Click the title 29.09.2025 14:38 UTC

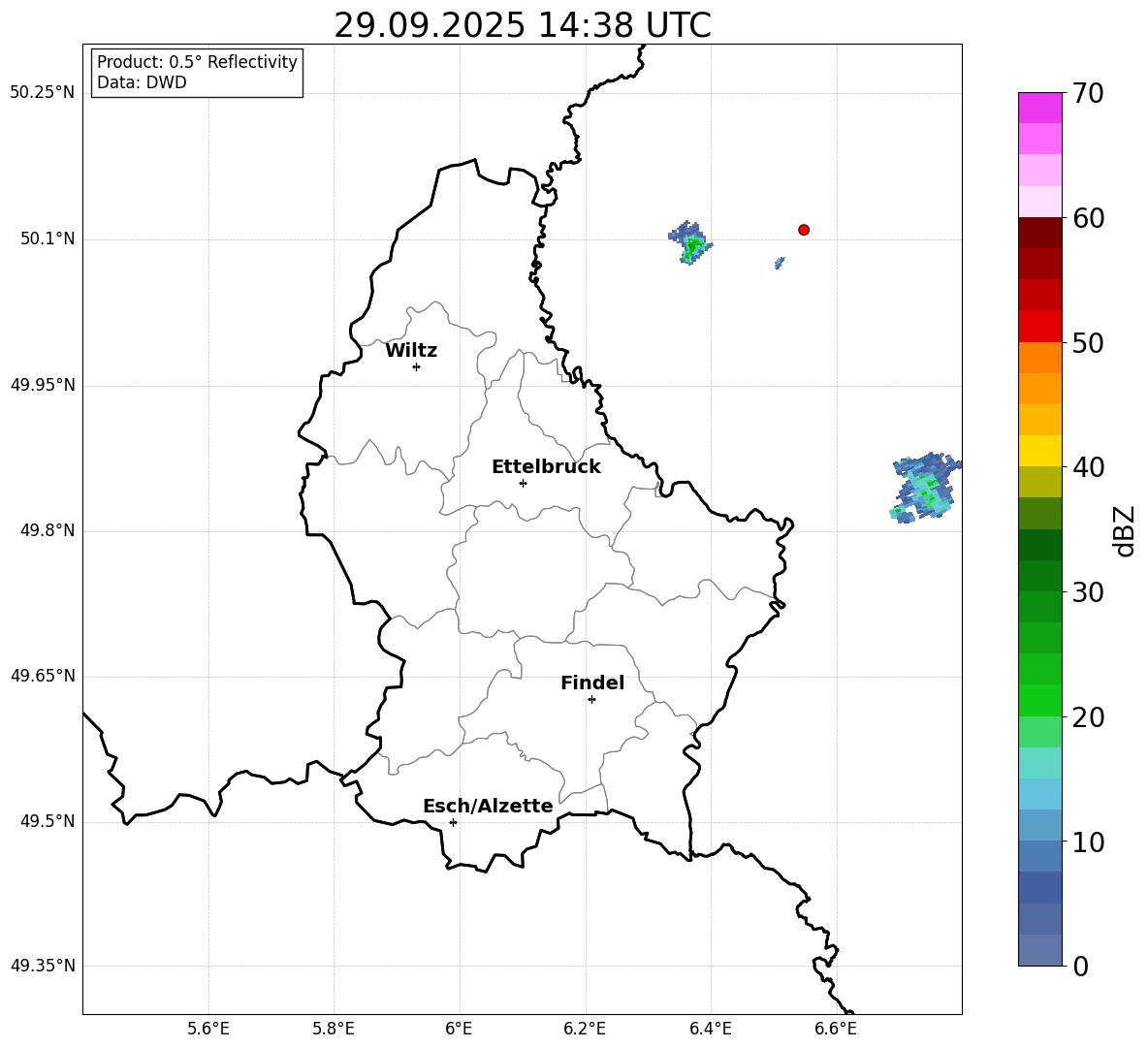(522, 25)
